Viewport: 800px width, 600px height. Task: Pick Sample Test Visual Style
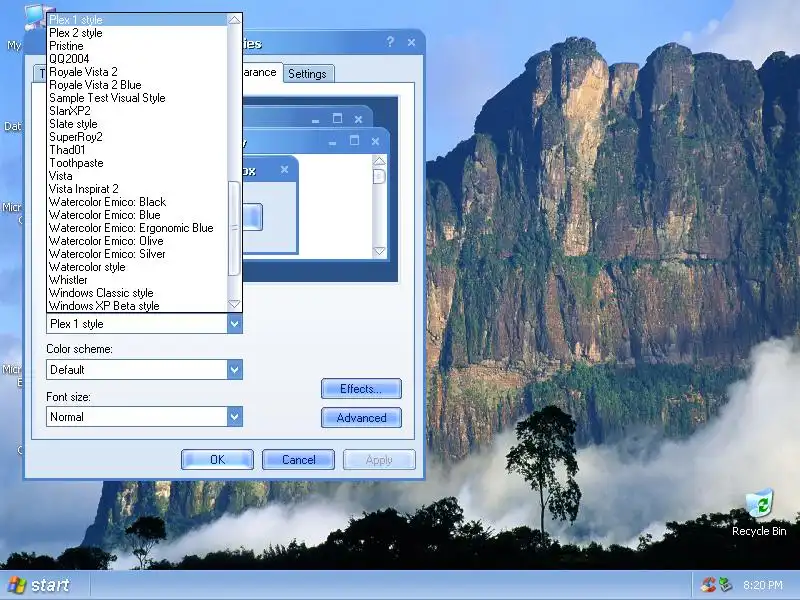(x=137, y=98)
